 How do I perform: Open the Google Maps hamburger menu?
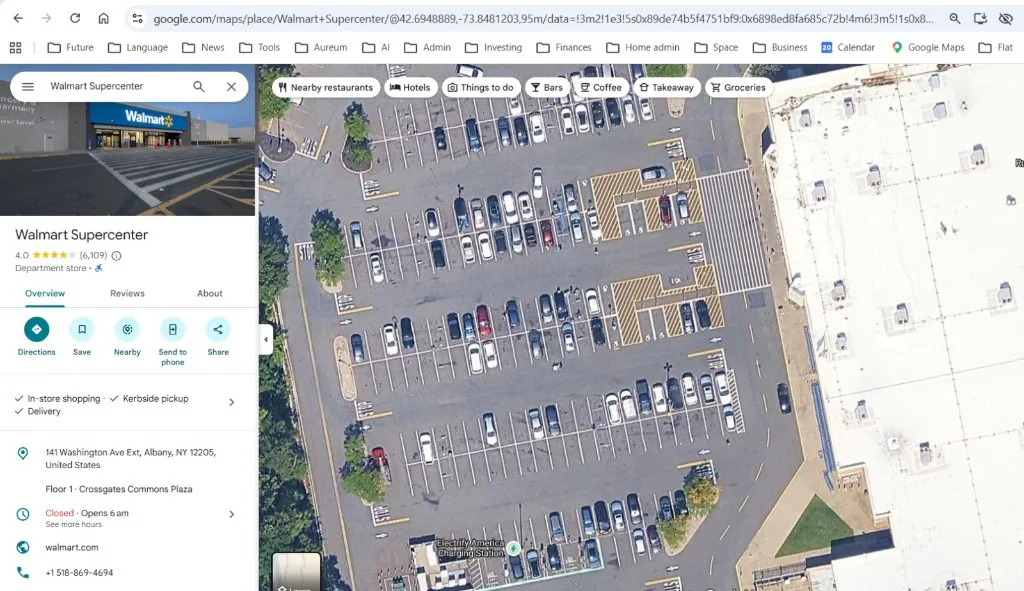(x=27, y=86)
